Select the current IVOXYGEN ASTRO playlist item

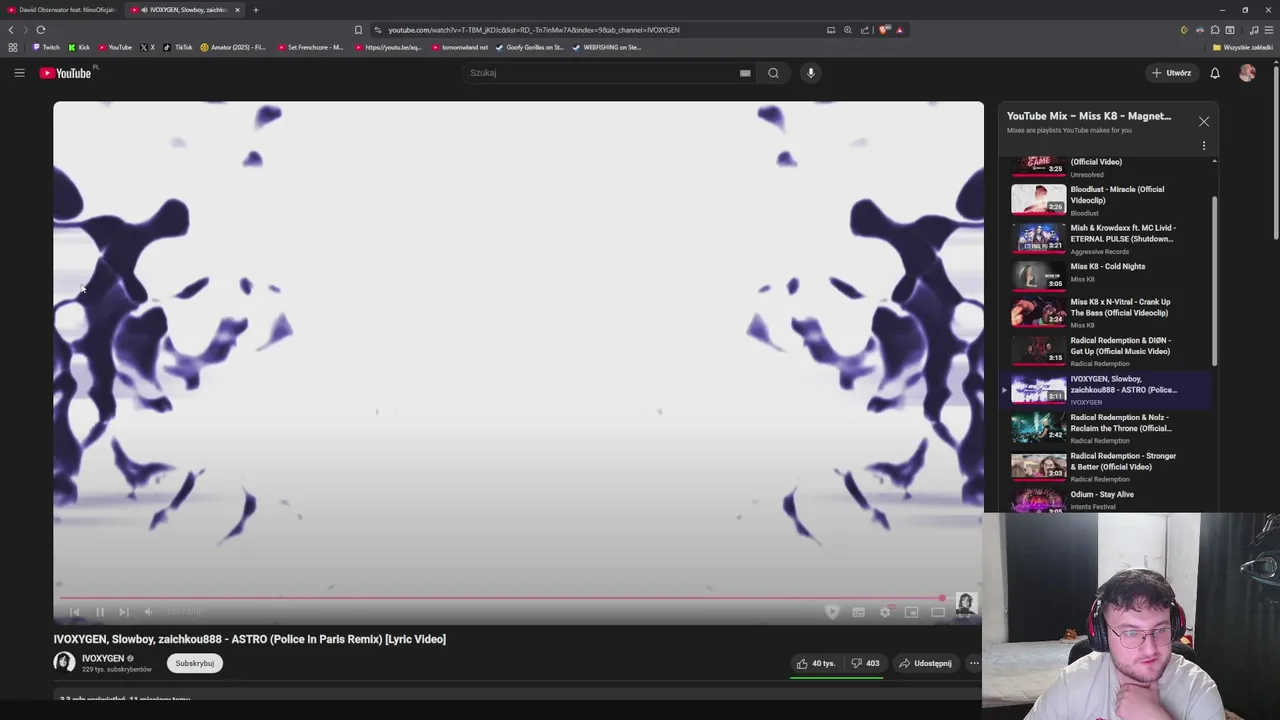click(1107, 390)
